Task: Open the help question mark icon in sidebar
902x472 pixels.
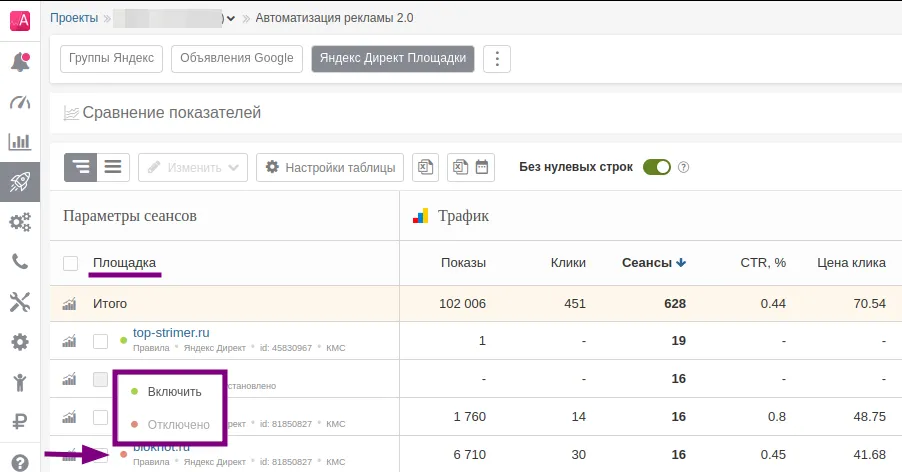Action: pyautogui.click(x=20, y=462)
